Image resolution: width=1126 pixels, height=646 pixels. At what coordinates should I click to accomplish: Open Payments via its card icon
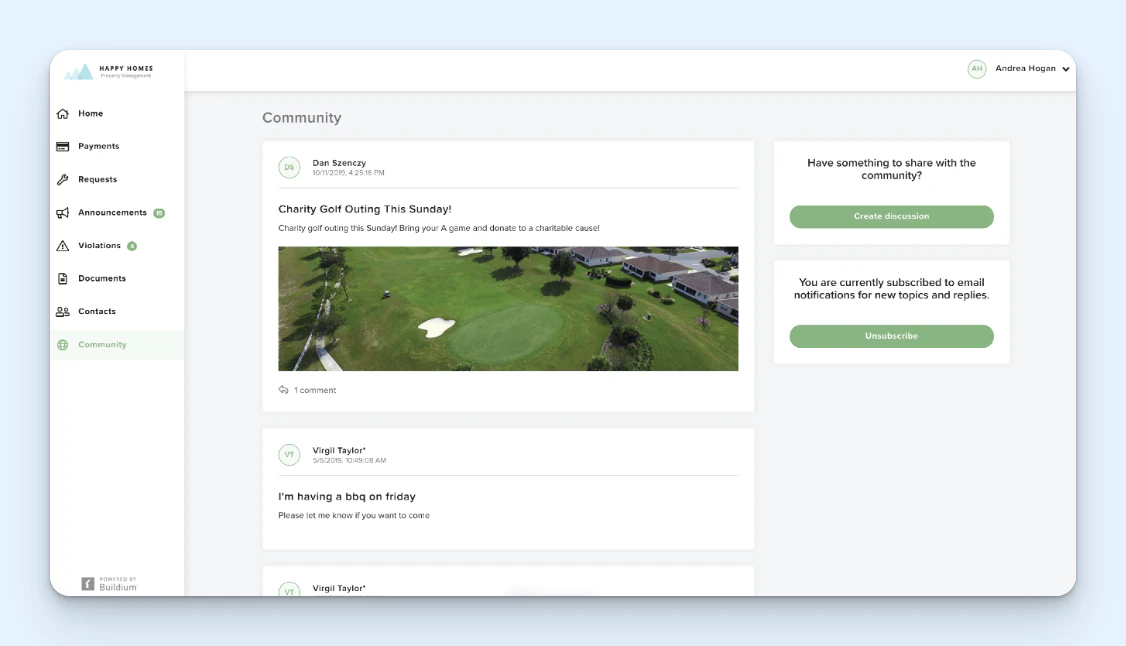coord(62,146)
